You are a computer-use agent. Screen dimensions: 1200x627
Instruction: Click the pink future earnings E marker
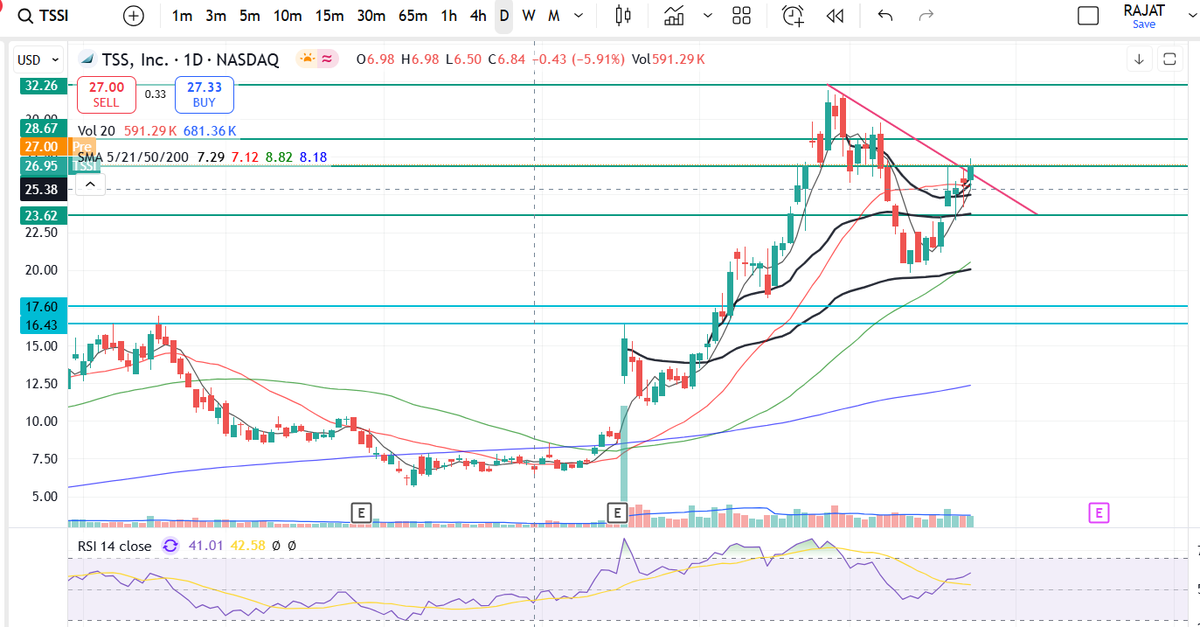1098,513
